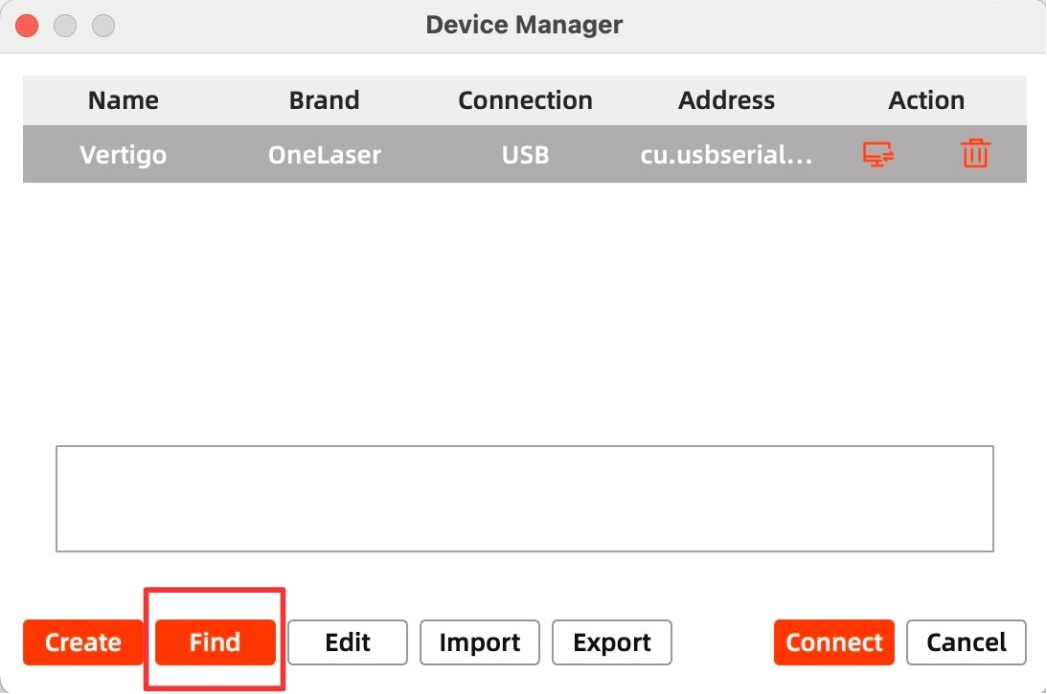
Task: Click the Export button
Action: [611, 642]
